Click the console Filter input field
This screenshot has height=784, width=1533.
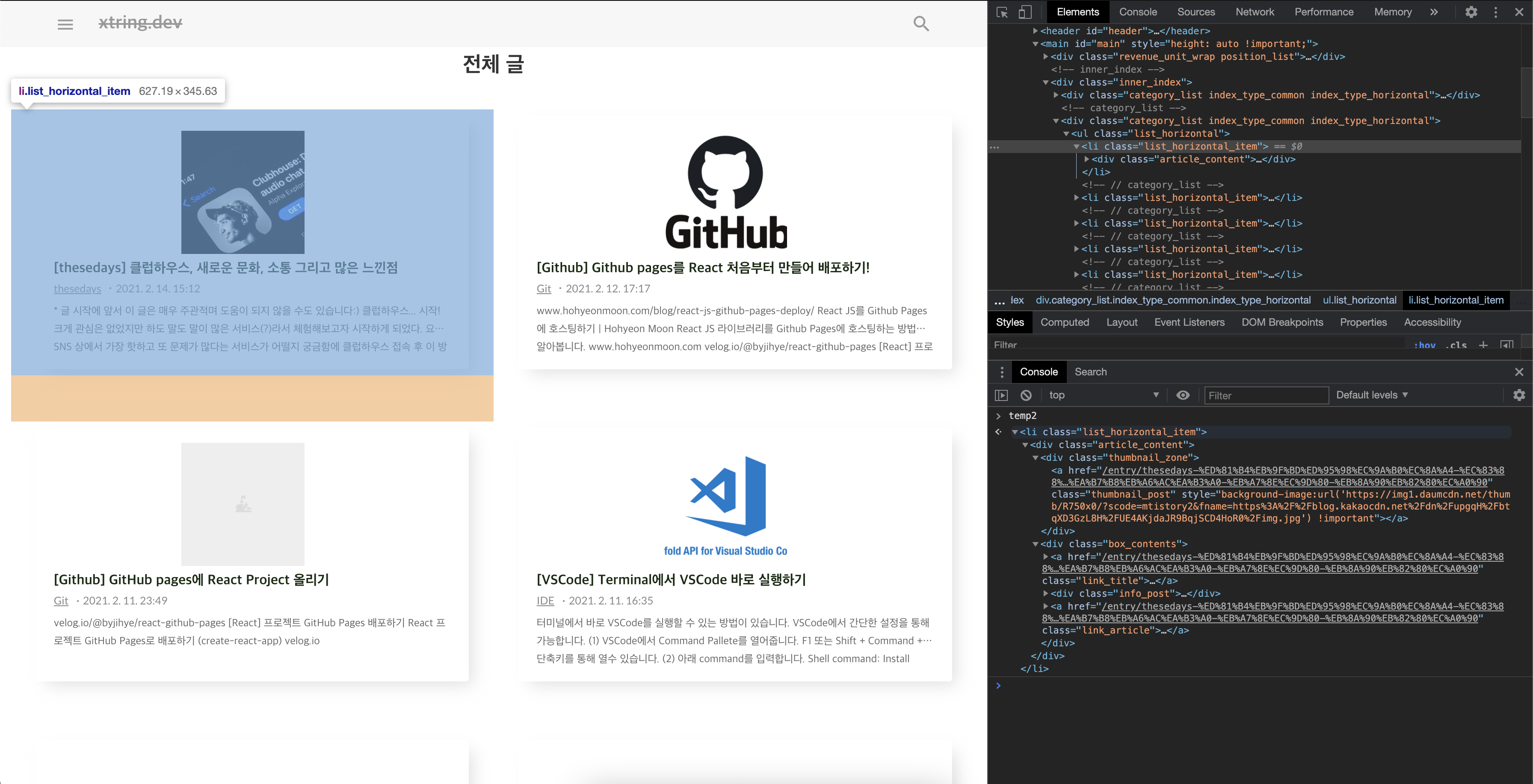tap(1266, 395)
